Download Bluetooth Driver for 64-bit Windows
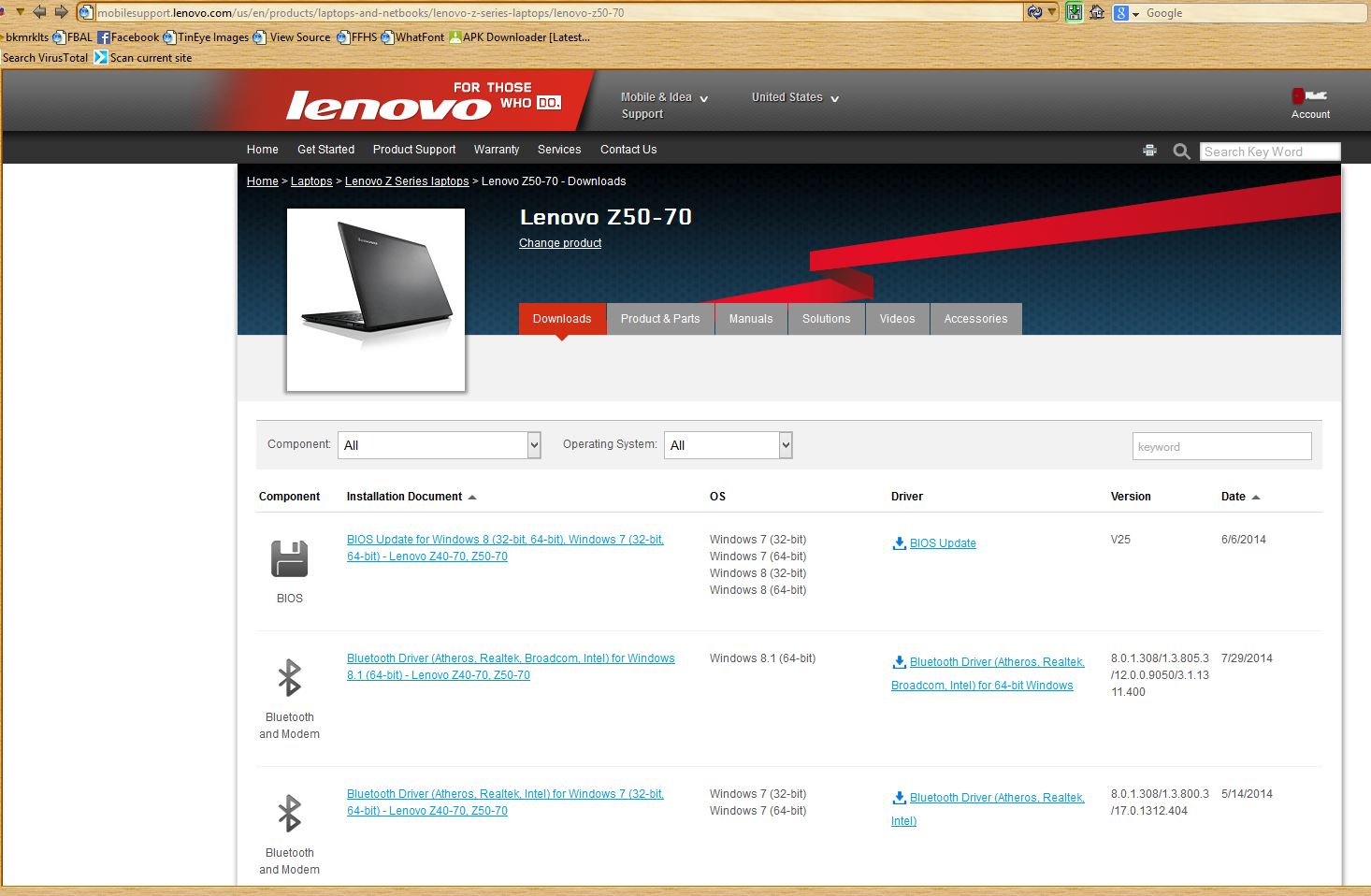The height and width of the screenshot is (896, 1371). (988, 673)
